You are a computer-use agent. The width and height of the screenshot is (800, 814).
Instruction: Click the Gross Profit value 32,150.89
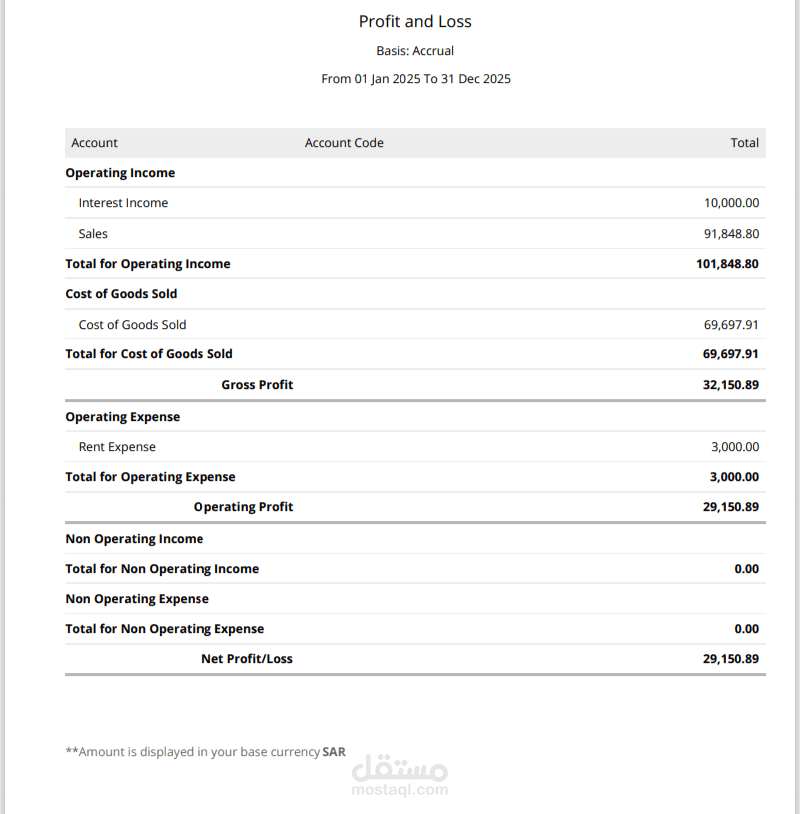pyautogui.click(x=730, y=385)
